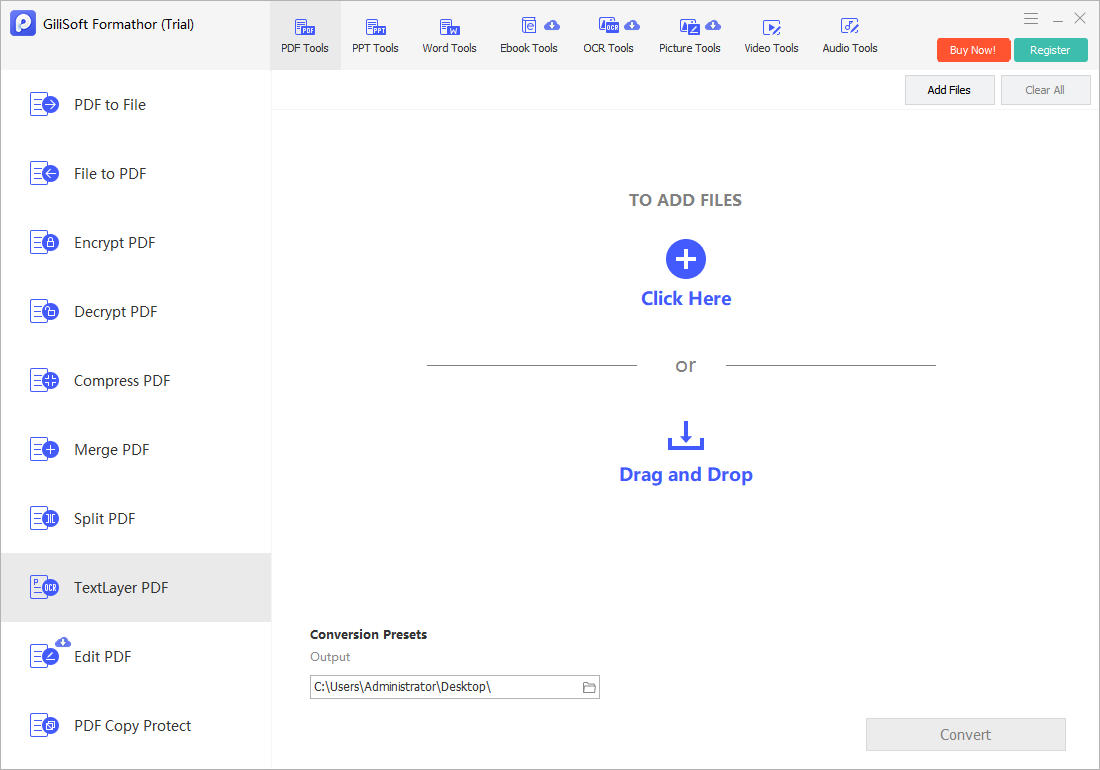Select the Compress PDF label

tap(122, 381)
